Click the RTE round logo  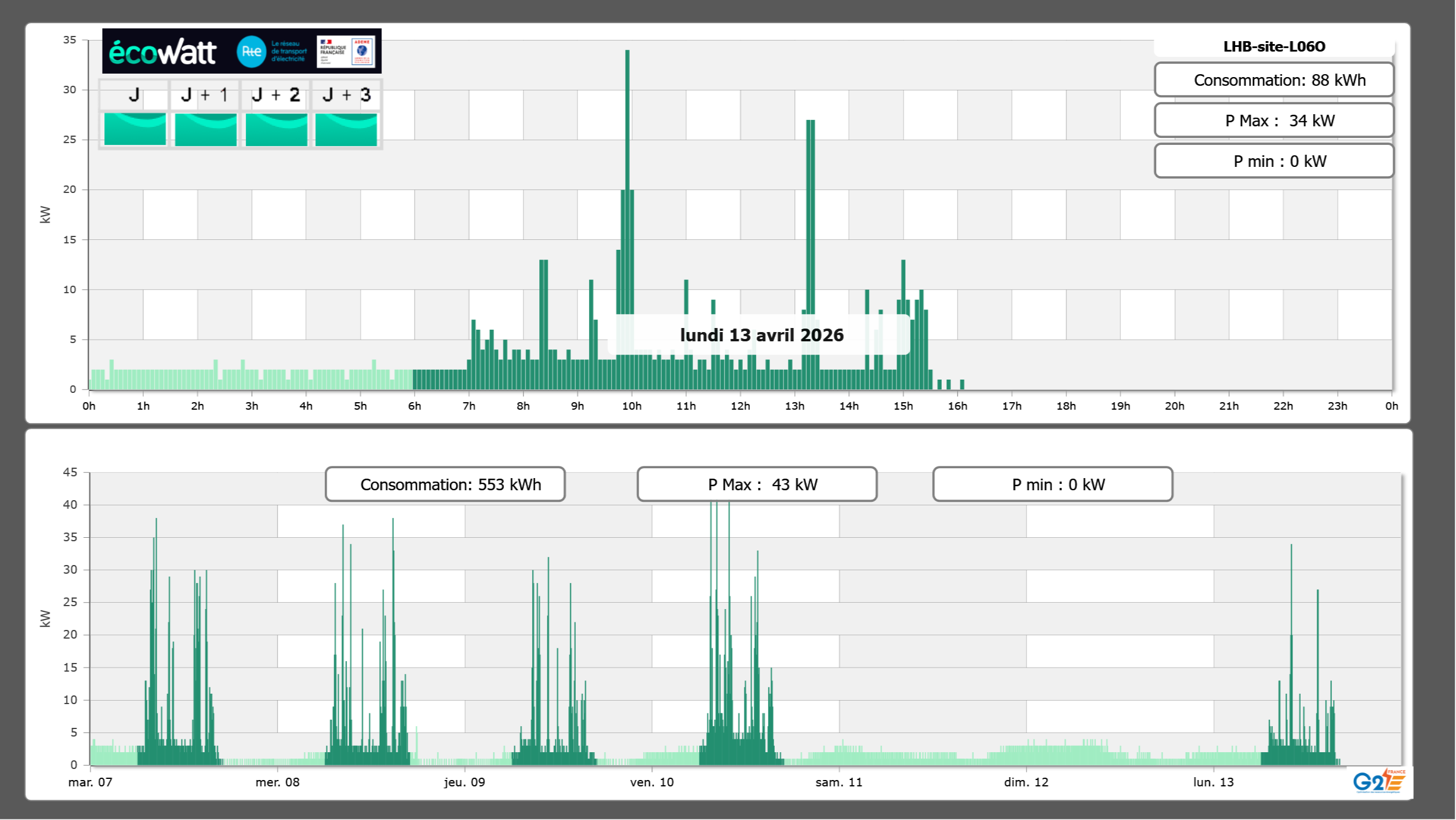pos(251,52)
